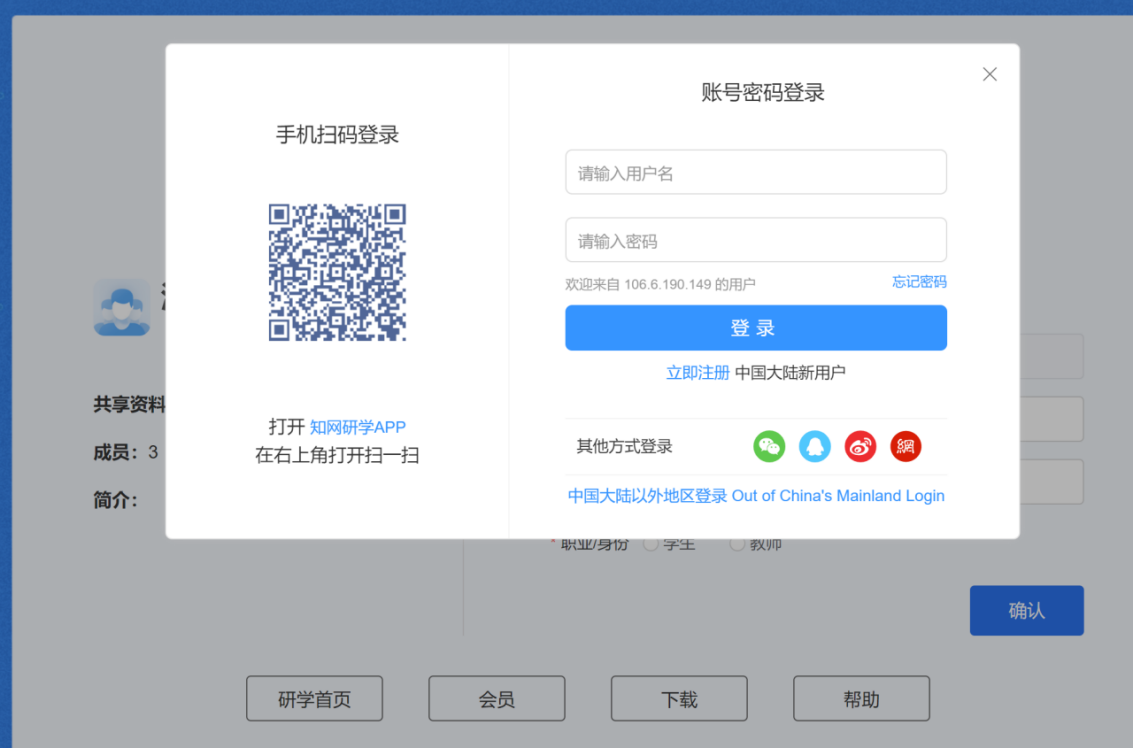Open Out of China's Mainland Login link
The width and height of the screenshot is (1134, 748).
[756, 496]
